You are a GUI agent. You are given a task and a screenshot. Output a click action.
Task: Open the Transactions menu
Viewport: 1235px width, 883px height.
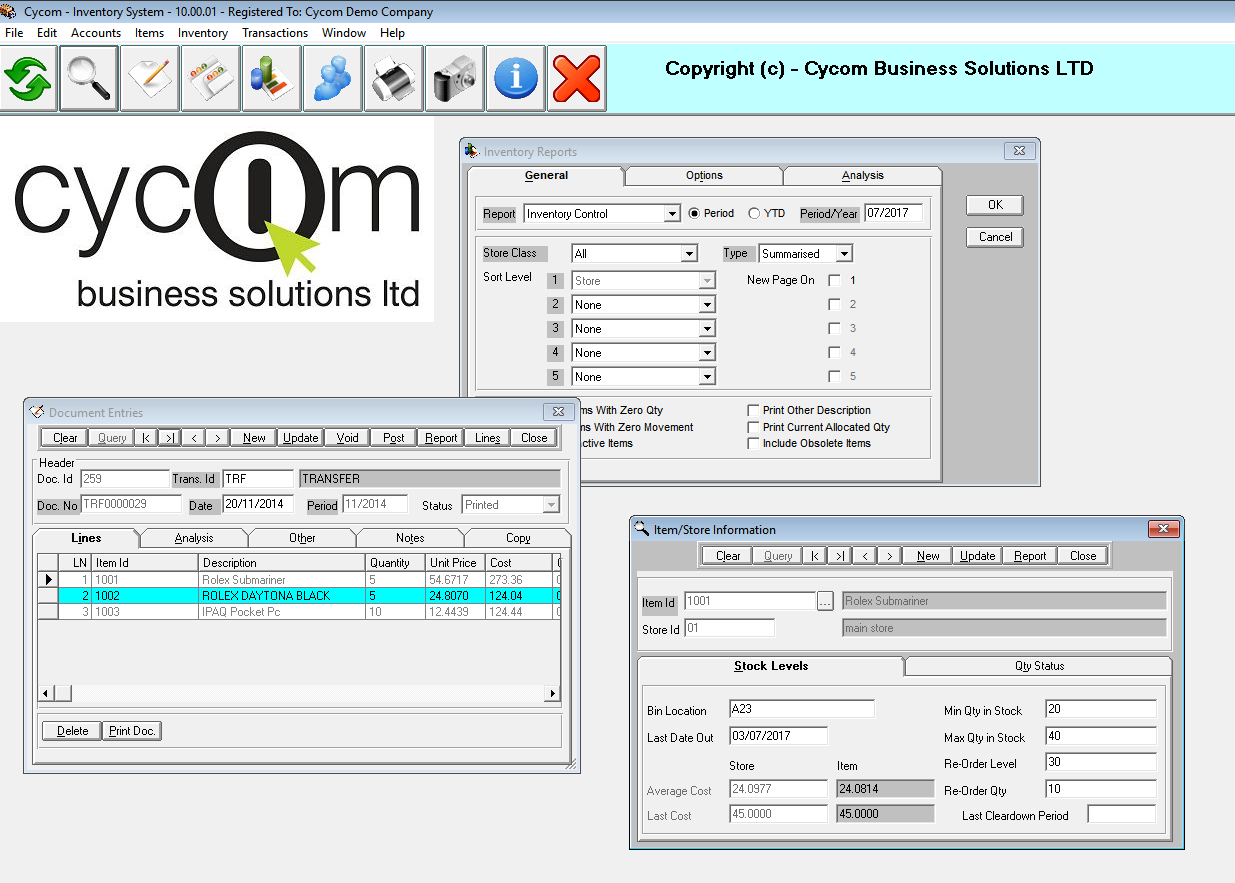tap(274, 33)
